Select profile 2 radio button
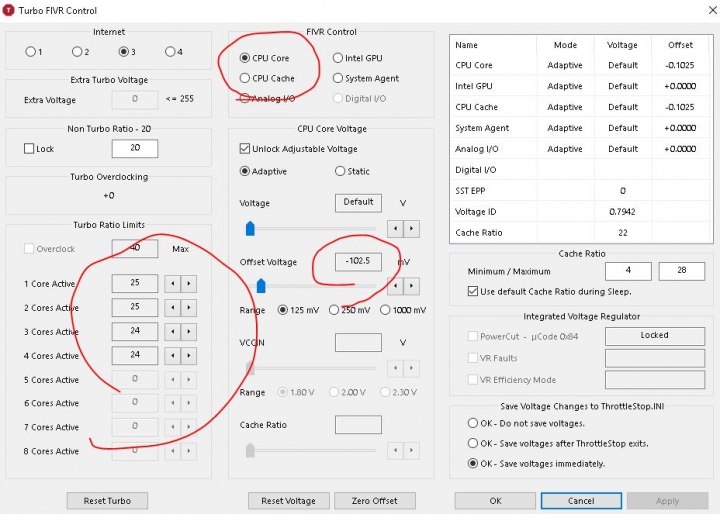Screen dimensions: 720x514 pos(77,51)
